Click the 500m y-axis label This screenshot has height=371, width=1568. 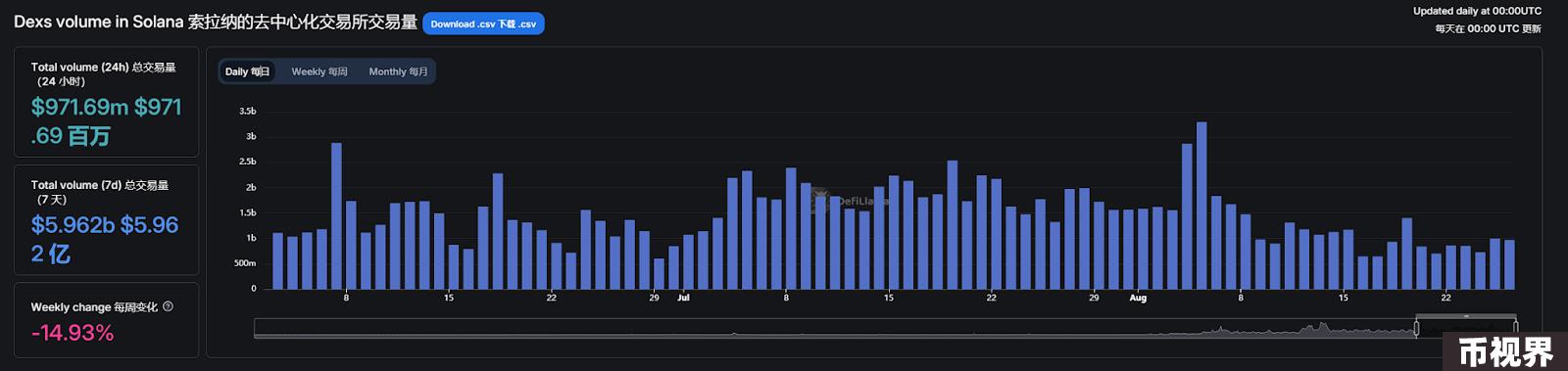coord(245,263)
